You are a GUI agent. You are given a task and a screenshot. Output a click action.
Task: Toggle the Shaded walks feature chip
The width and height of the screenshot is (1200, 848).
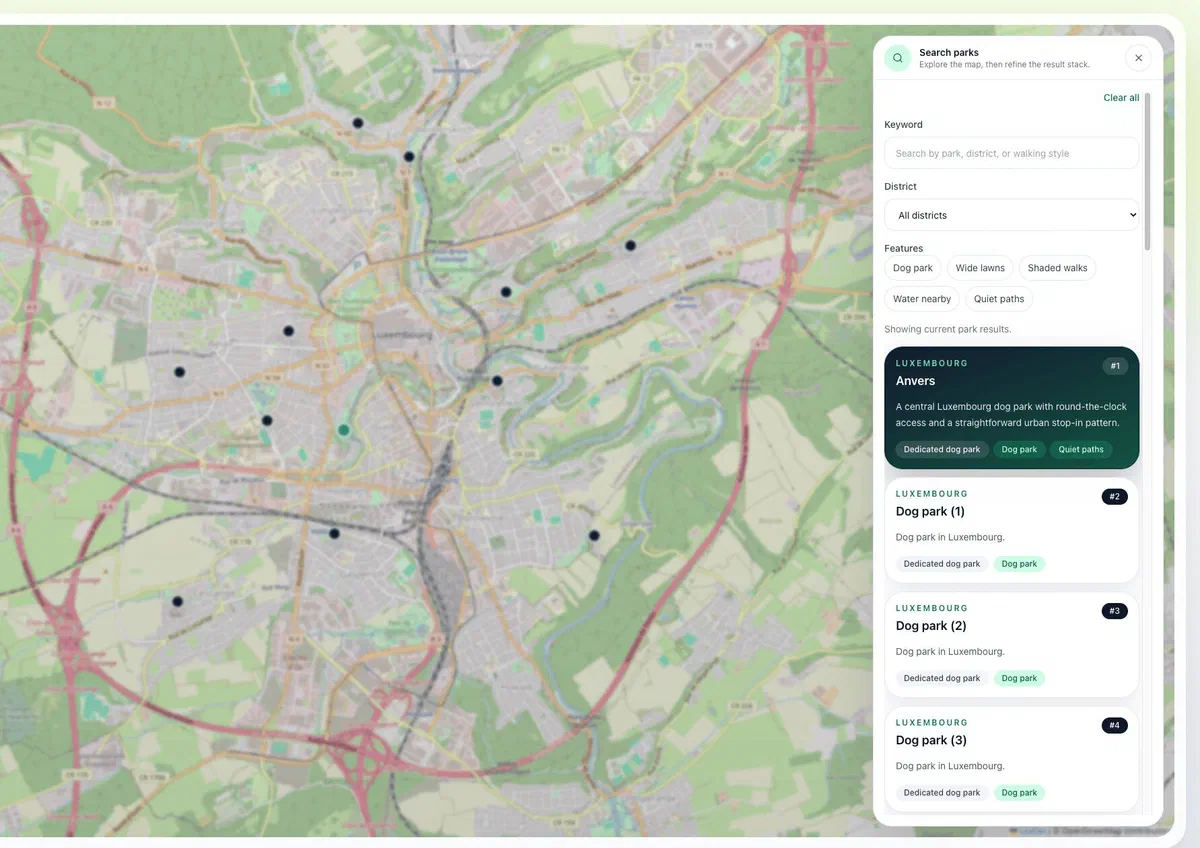tap(1057, 268)
